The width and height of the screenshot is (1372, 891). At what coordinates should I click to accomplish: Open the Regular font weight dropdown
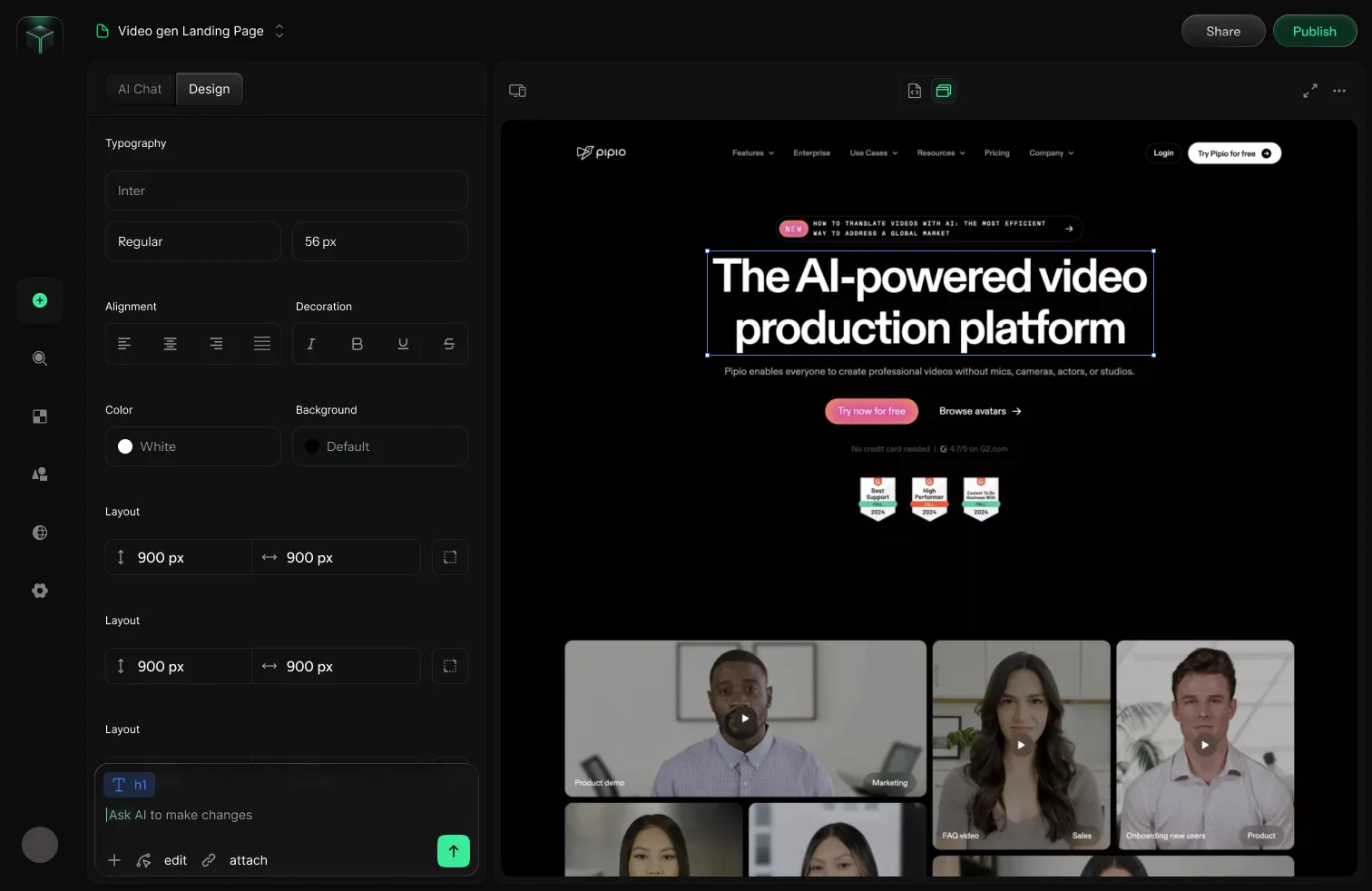[x=193, y=241]
